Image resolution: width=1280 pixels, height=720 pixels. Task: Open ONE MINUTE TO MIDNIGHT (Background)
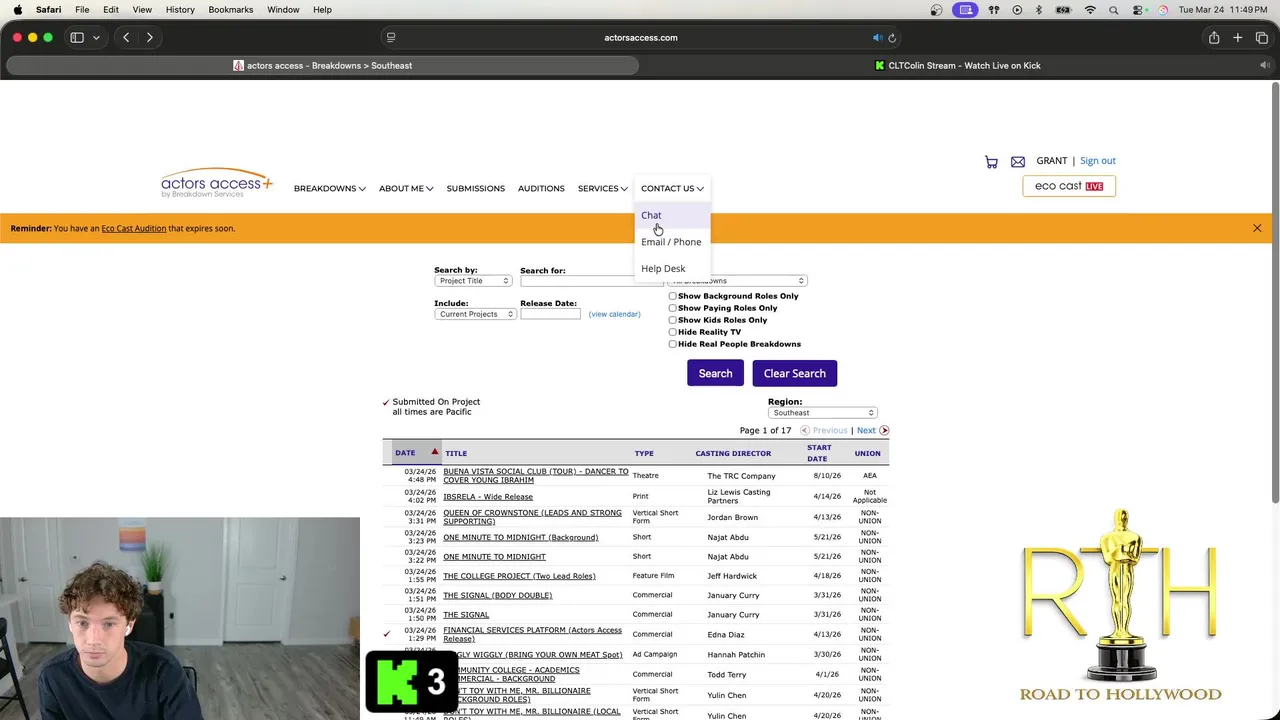pyautogui.click(x=520, y=538)
